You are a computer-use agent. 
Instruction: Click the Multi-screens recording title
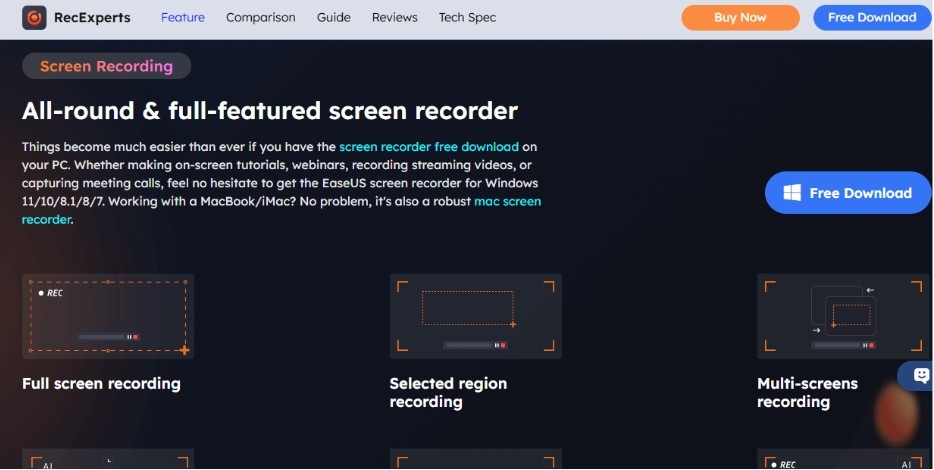[x=807, y=393]
